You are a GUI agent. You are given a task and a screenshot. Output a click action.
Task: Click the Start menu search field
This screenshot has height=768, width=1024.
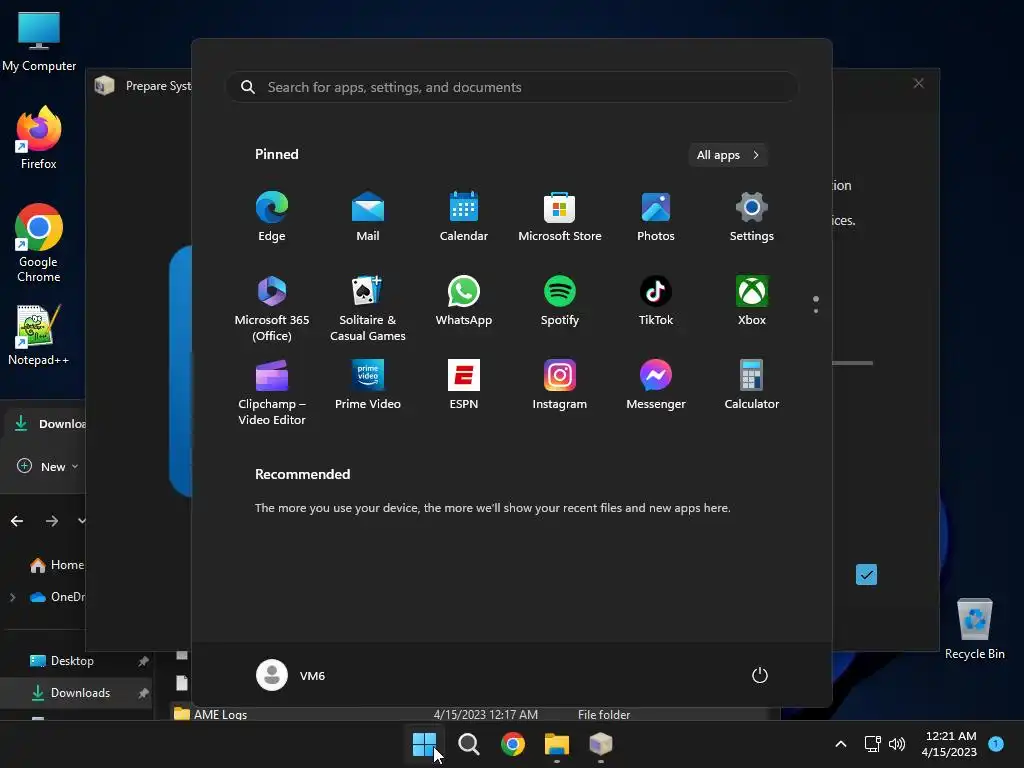click(512, 87)
